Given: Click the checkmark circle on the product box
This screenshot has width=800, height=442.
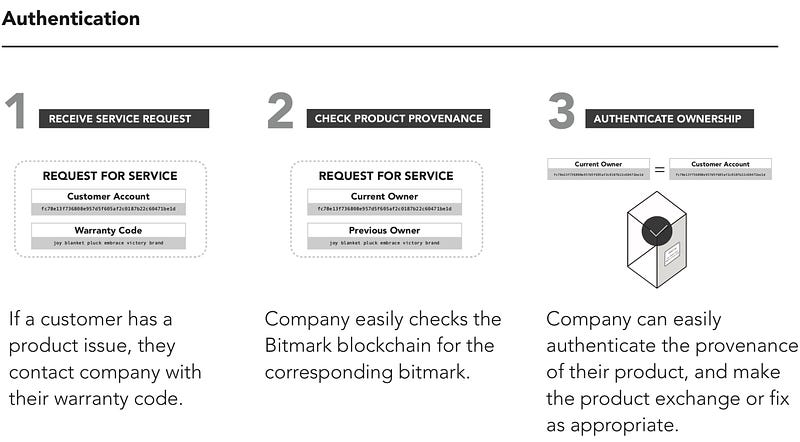Looking at the screenshot, I should [657, 231].
